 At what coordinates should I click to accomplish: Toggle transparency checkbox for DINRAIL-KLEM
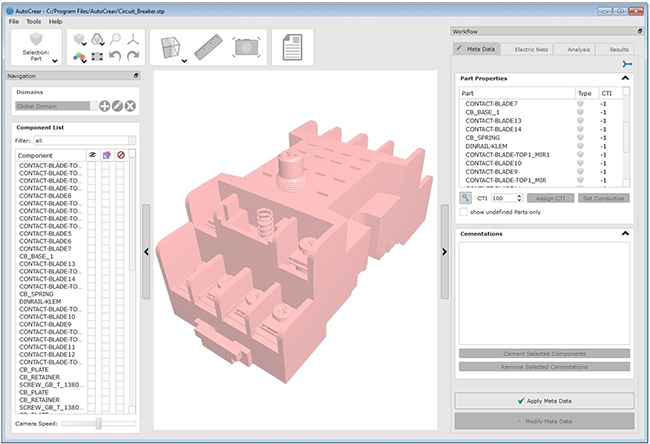(106, 301)
